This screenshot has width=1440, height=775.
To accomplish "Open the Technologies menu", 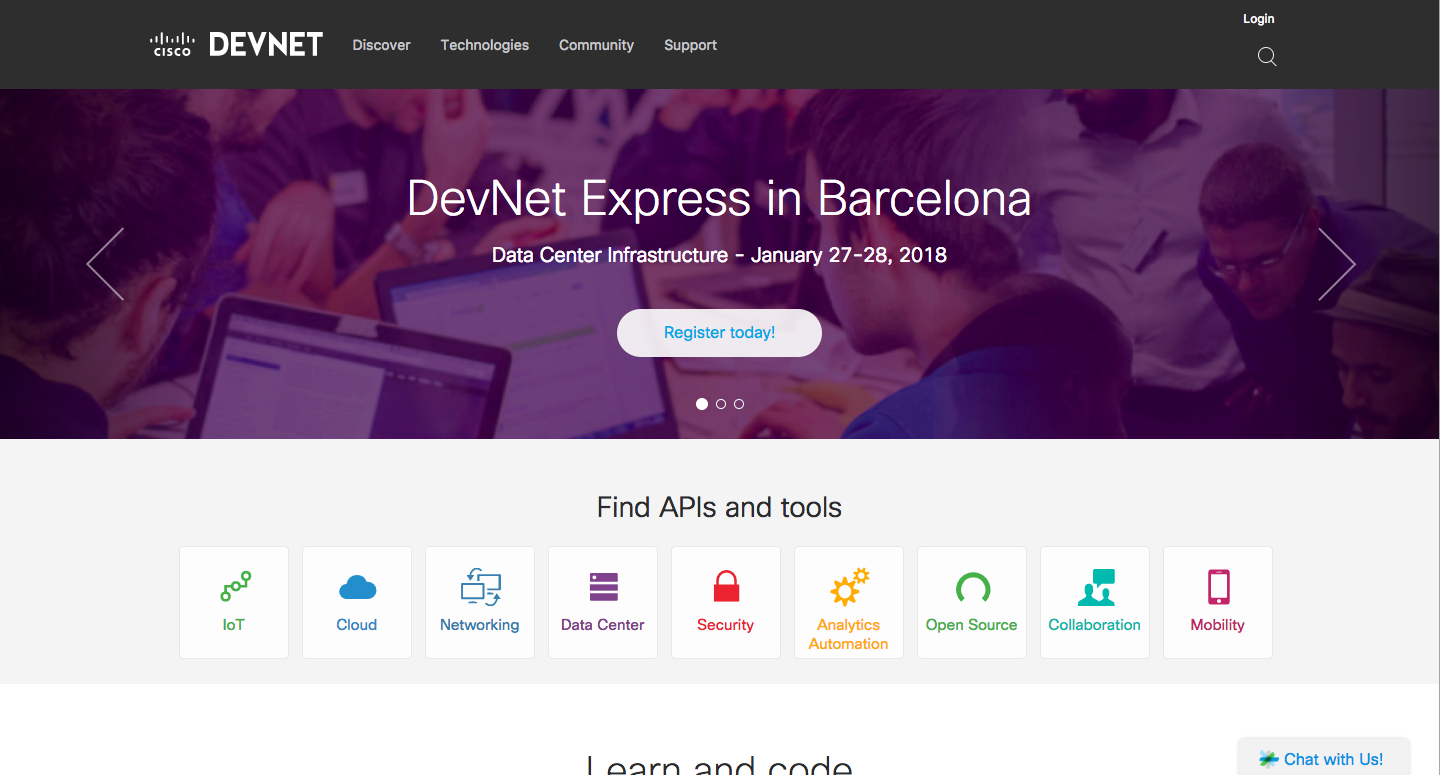I will [x=485, y=45].
